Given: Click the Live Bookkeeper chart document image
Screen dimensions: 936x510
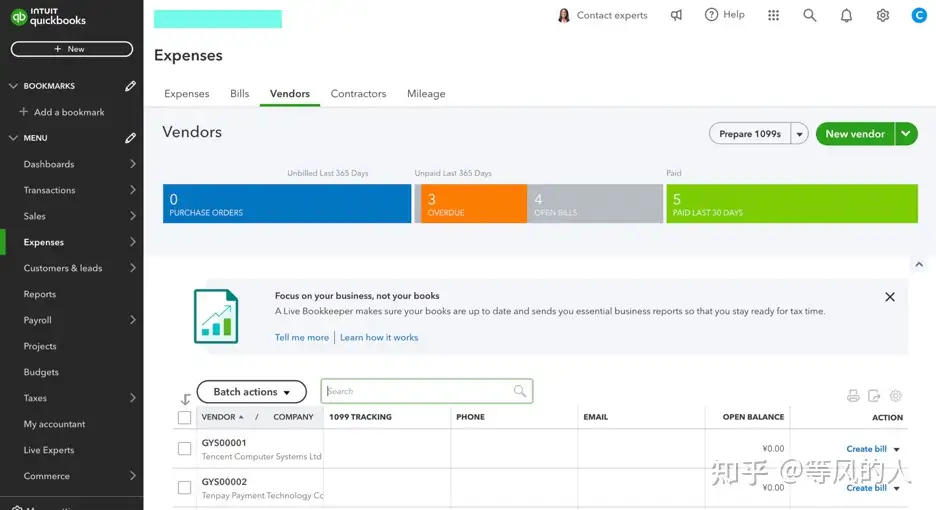Looking at the screenshot, I should coord(216,316).
